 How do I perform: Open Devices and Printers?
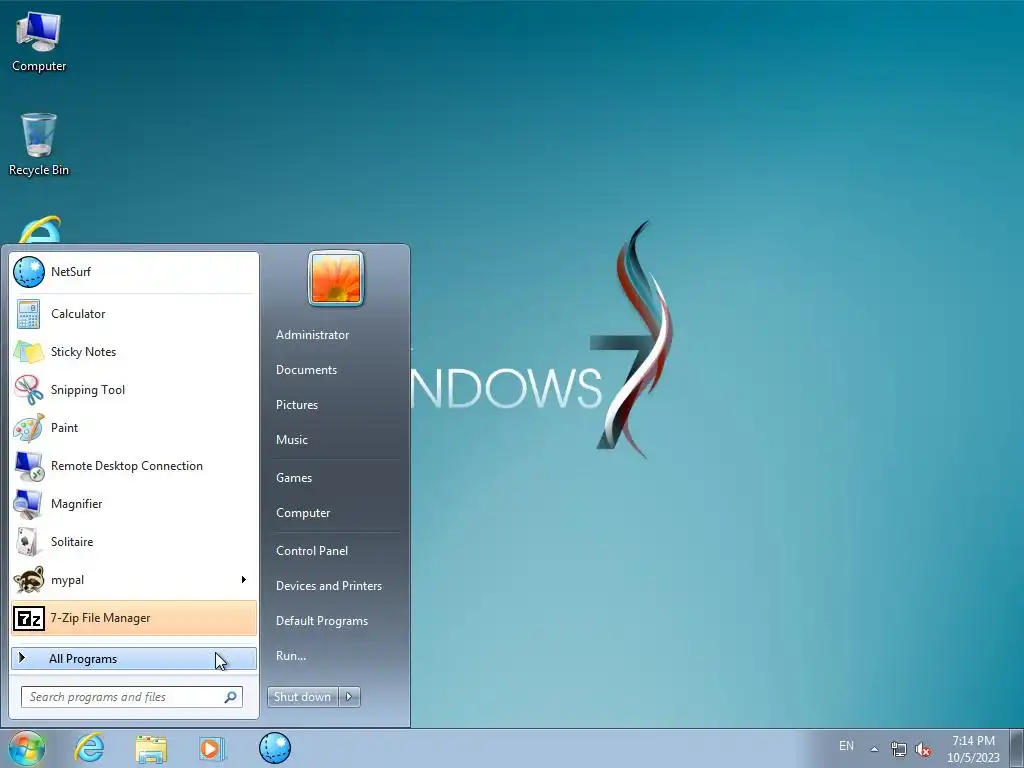tap(328, 586)
